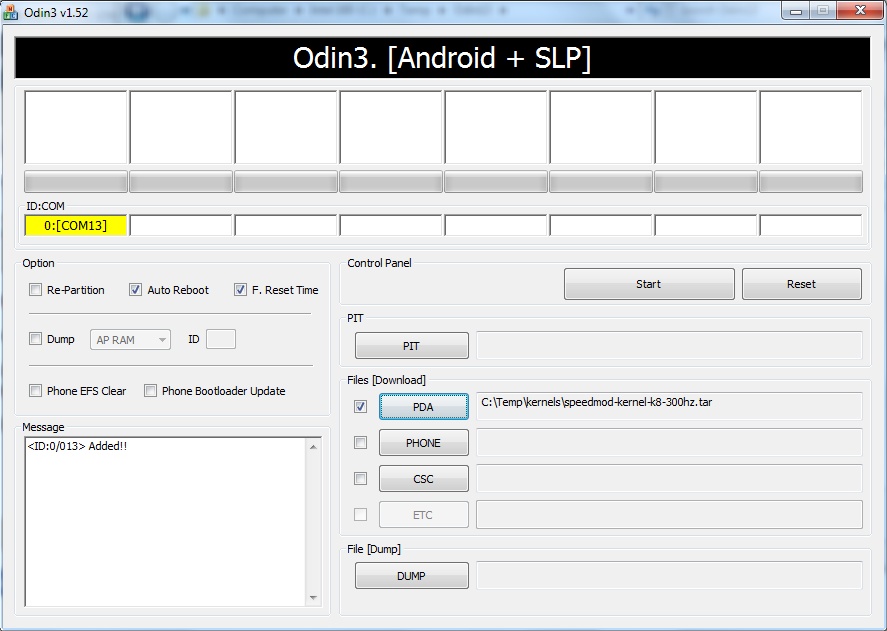The height and width of the screenshot is (631, 887).
Task: Uncheck the PDA file checkbox
Action: [360, 406]
